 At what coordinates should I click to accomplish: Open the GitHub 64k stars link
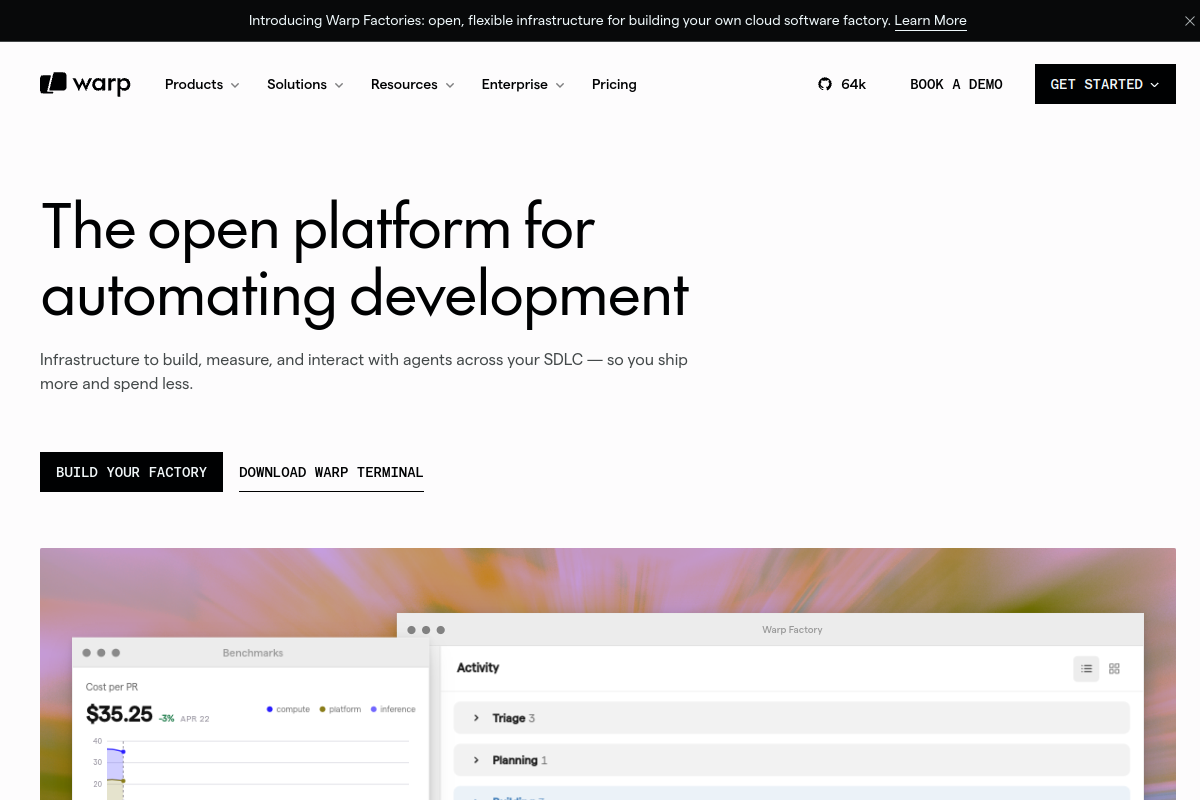pyautogui.click(x=842, y=84)
